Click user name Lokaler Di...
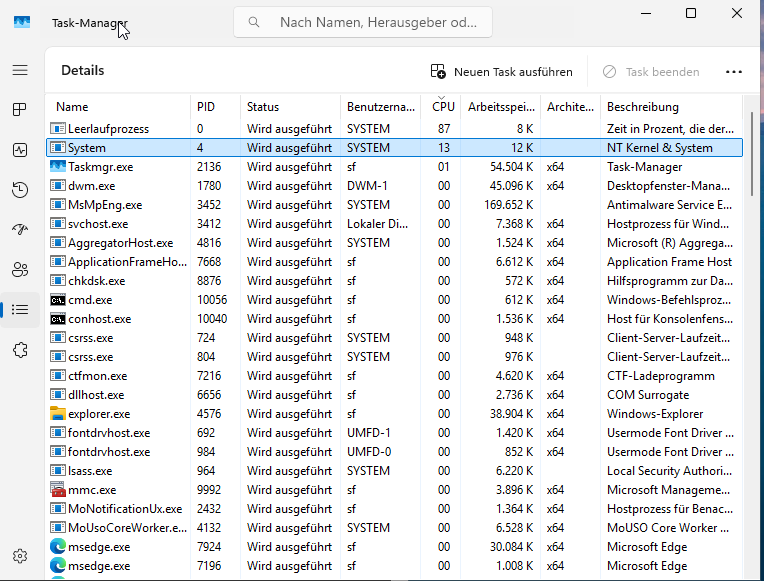The width and height of the screenshot is (764, 581). click(x=378, y=224)
